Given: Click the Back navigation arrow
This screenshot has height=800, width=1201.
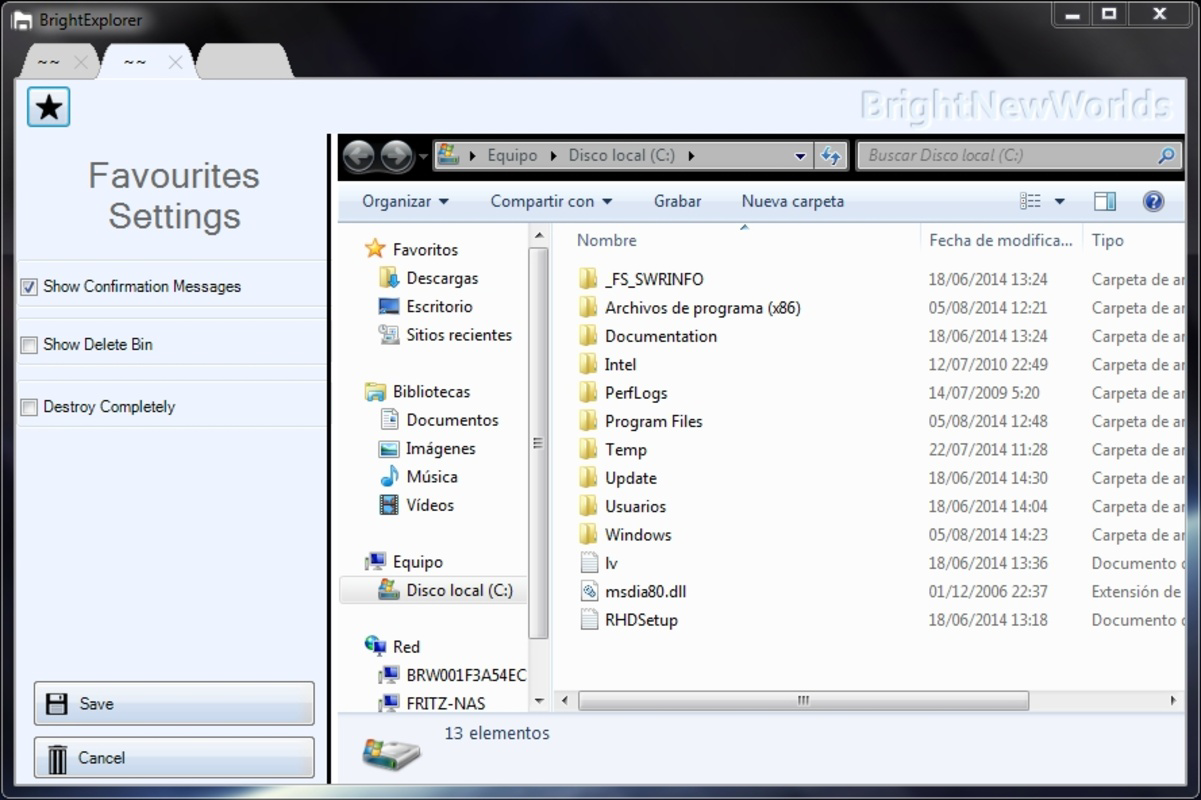Looking at the screenshot, I should point(359,155).
